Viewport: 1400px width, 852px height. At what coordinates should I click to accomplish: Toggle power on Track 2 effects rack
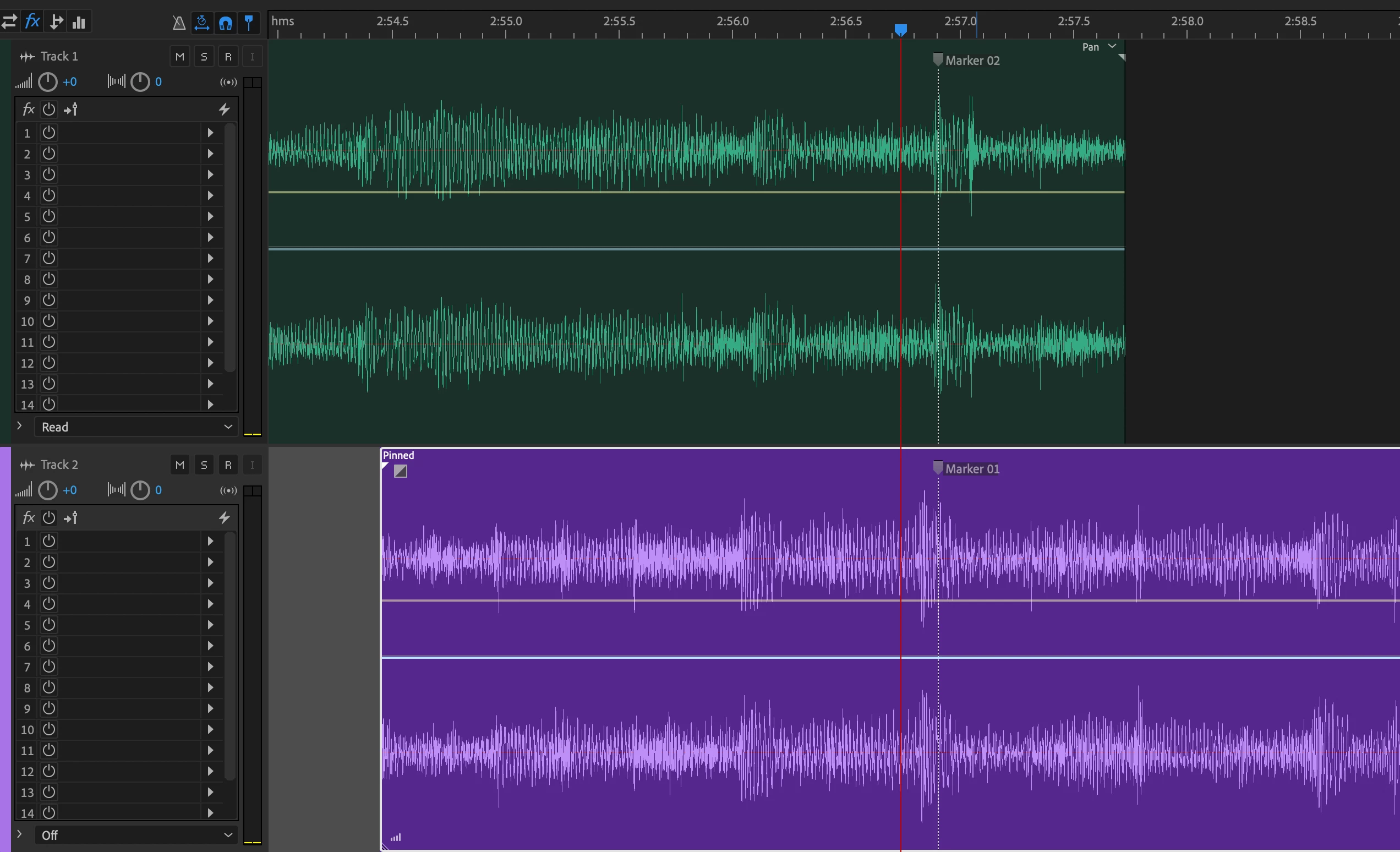tap(49, 517)
